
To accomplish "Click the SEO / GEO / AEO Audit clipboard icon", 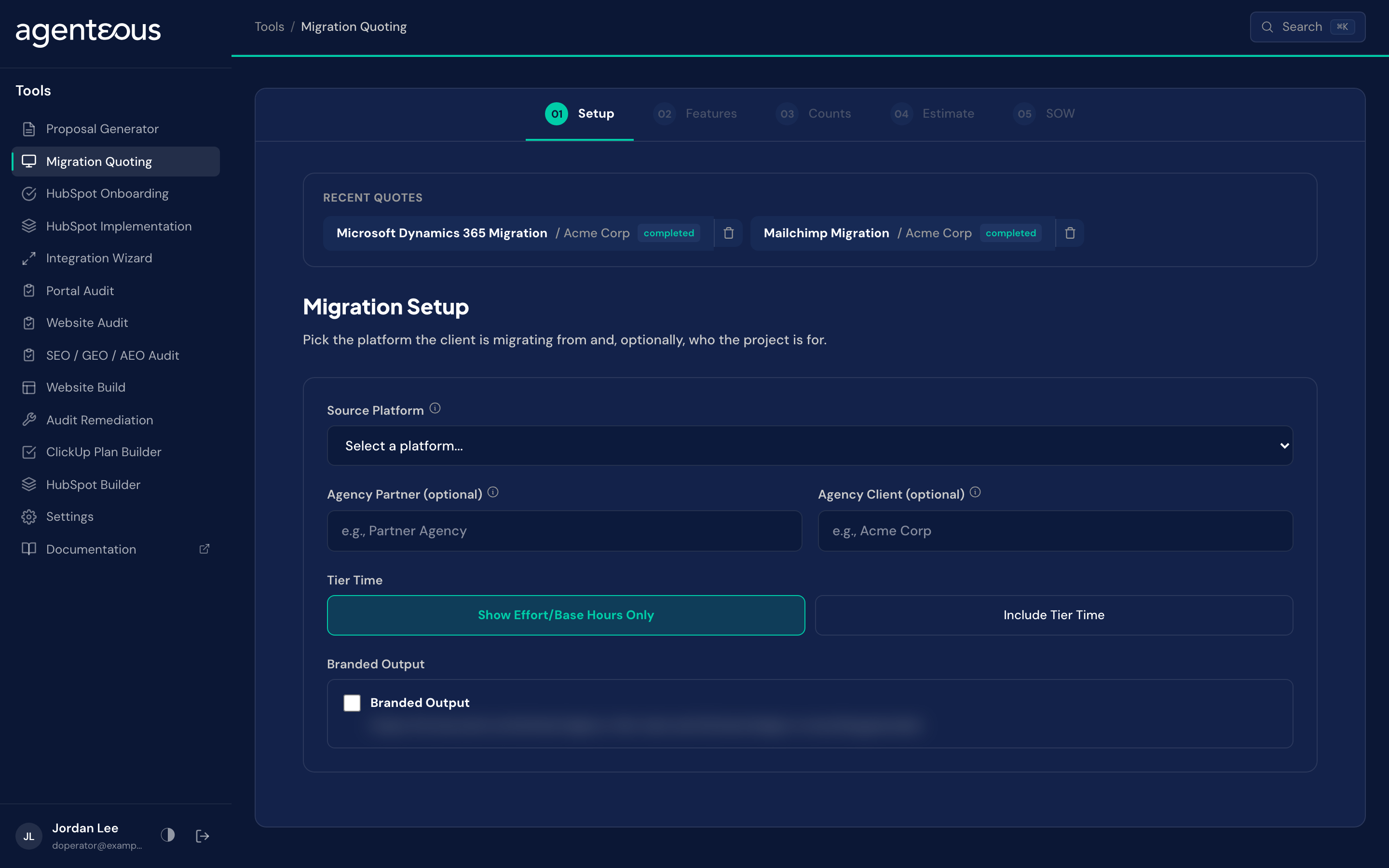I will point(29,355).
